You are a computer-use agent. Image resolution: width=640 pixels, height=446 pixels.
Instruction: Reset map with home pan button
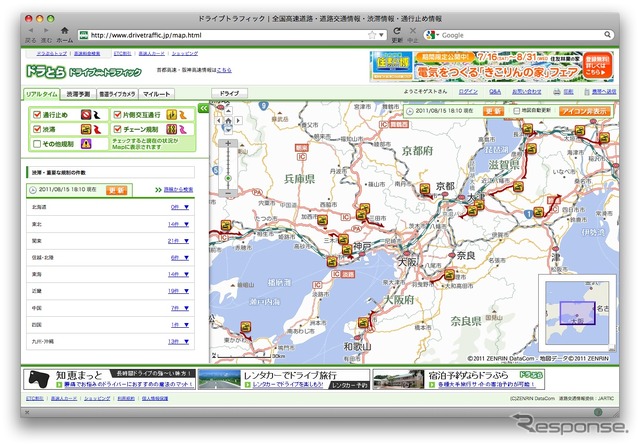click(x=228, y=120)
